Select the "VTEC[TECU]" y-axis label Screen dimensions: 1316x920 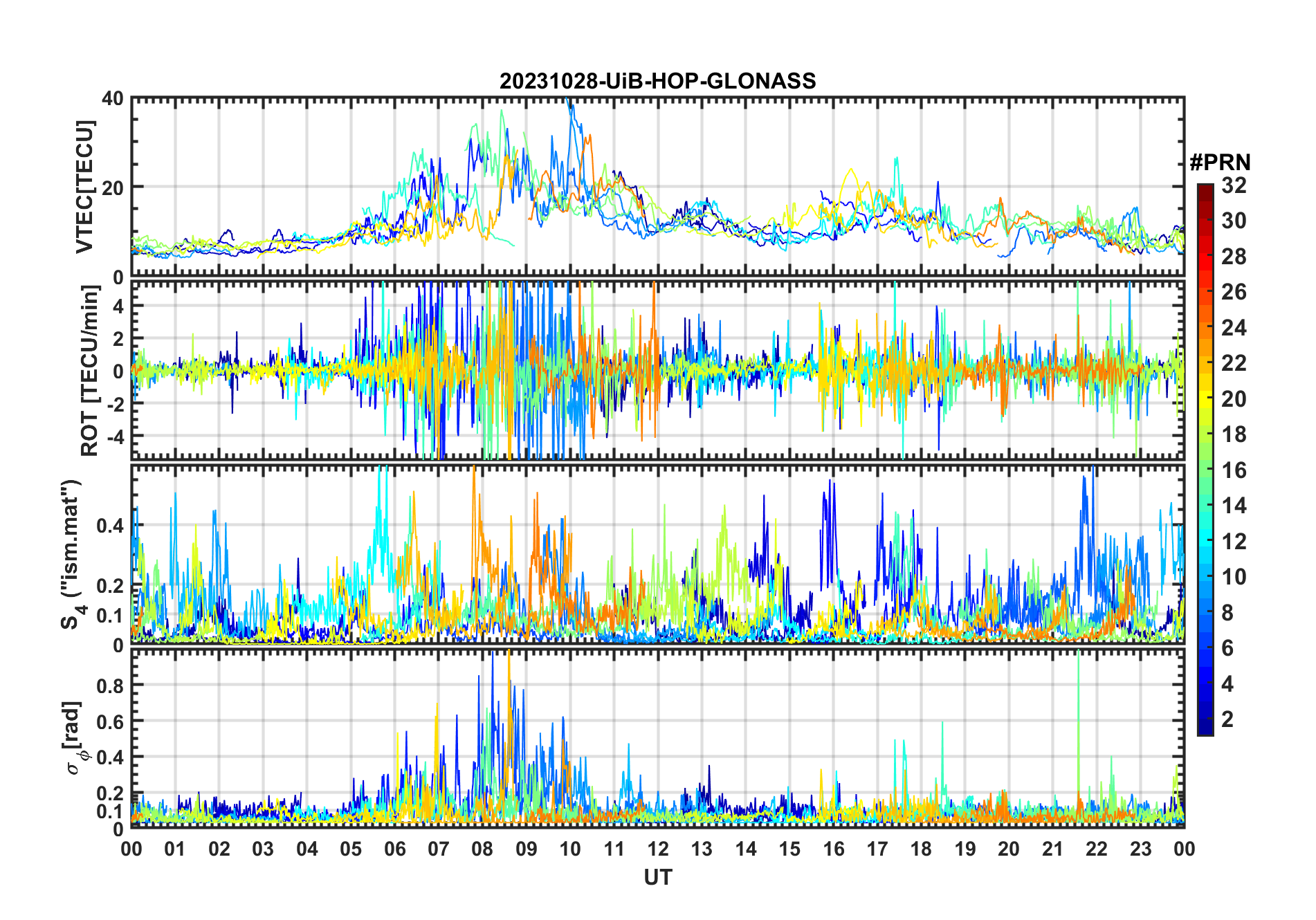84,187
